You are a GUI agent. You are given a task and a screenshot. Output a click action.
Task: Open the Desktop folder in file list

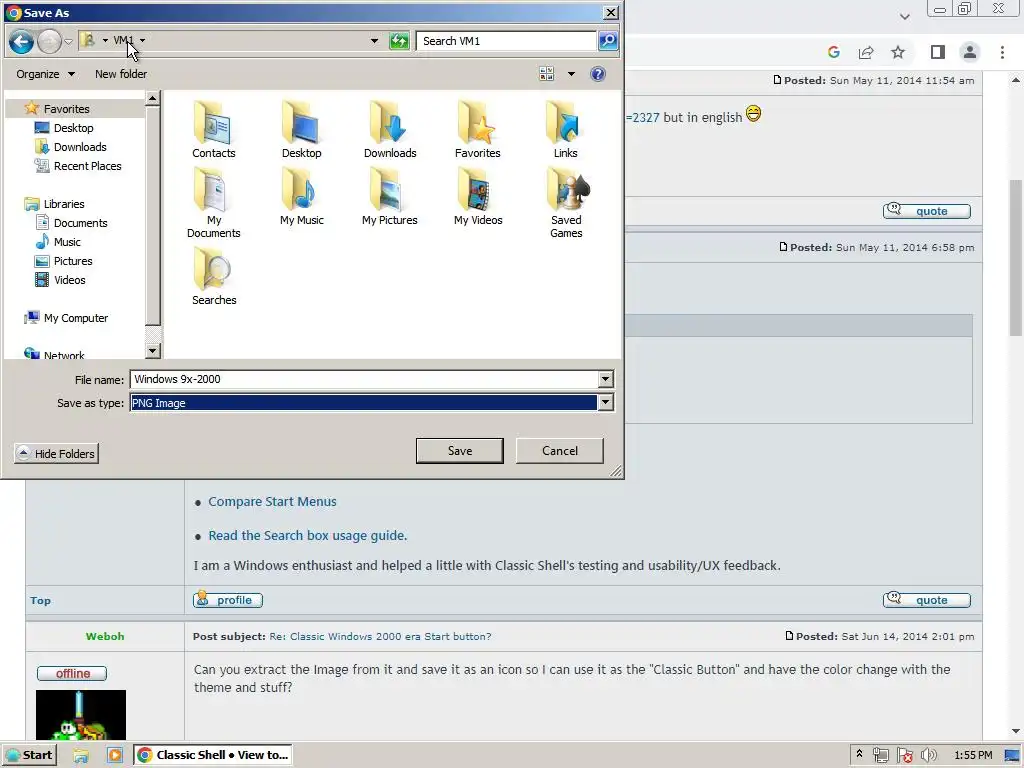click(x=301, y=129)
